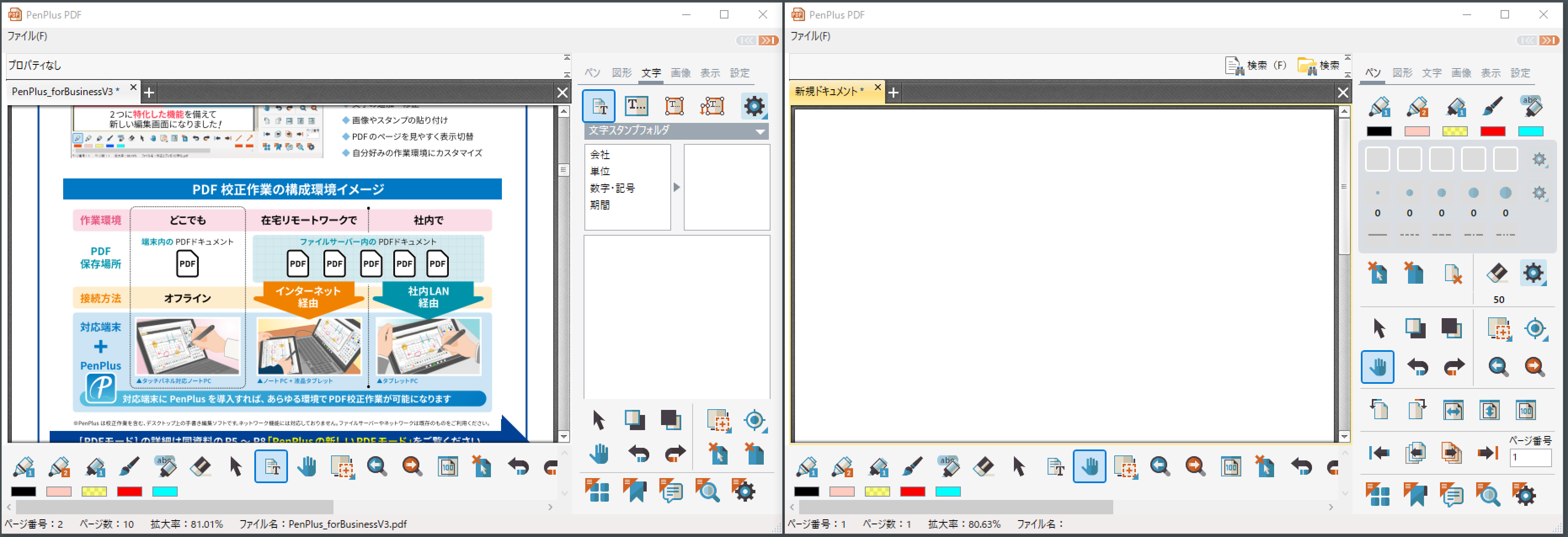Show 100% zoom in right panel

pos(1525,410)
